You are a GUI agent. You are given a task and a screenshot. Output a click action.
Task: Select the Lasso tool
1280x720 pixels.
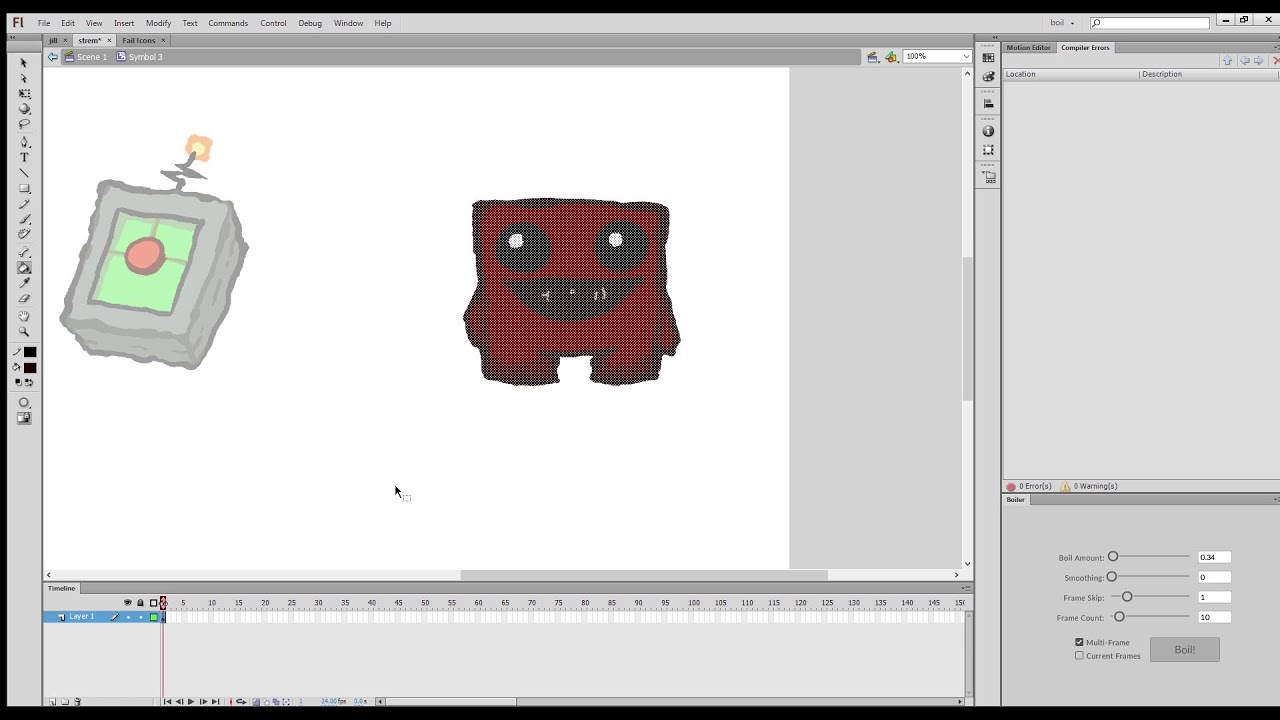point(24,125)
